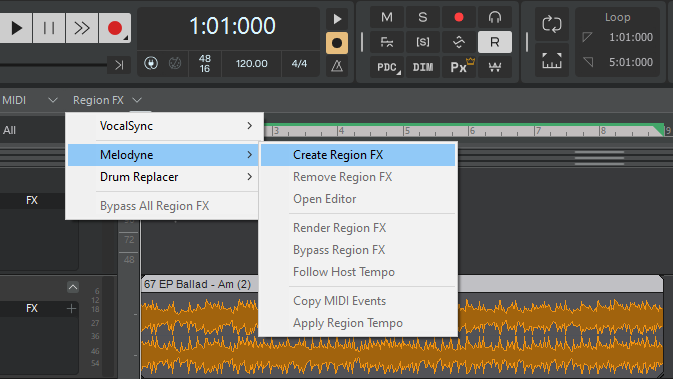
Task: Click the W waveform icon in Mix module
Action: [x=495, y=67]
